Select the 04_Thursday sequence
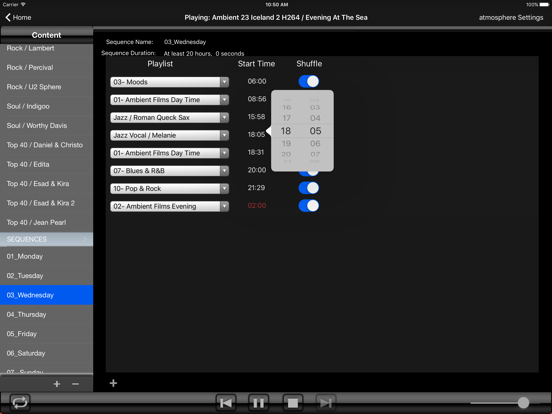The width and height of the screenshot is (552, 414). [x=46, y=314]
